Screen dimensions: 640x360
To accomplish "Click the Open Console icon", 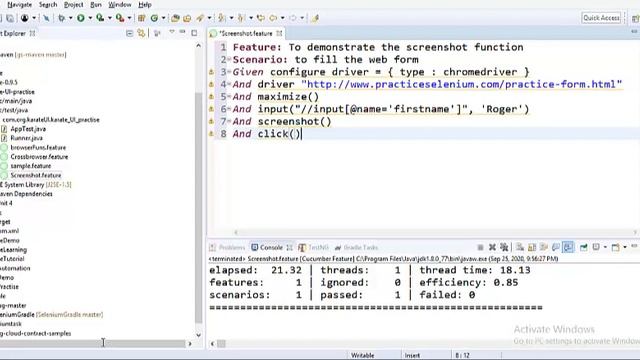I will [x=616, y=247].
